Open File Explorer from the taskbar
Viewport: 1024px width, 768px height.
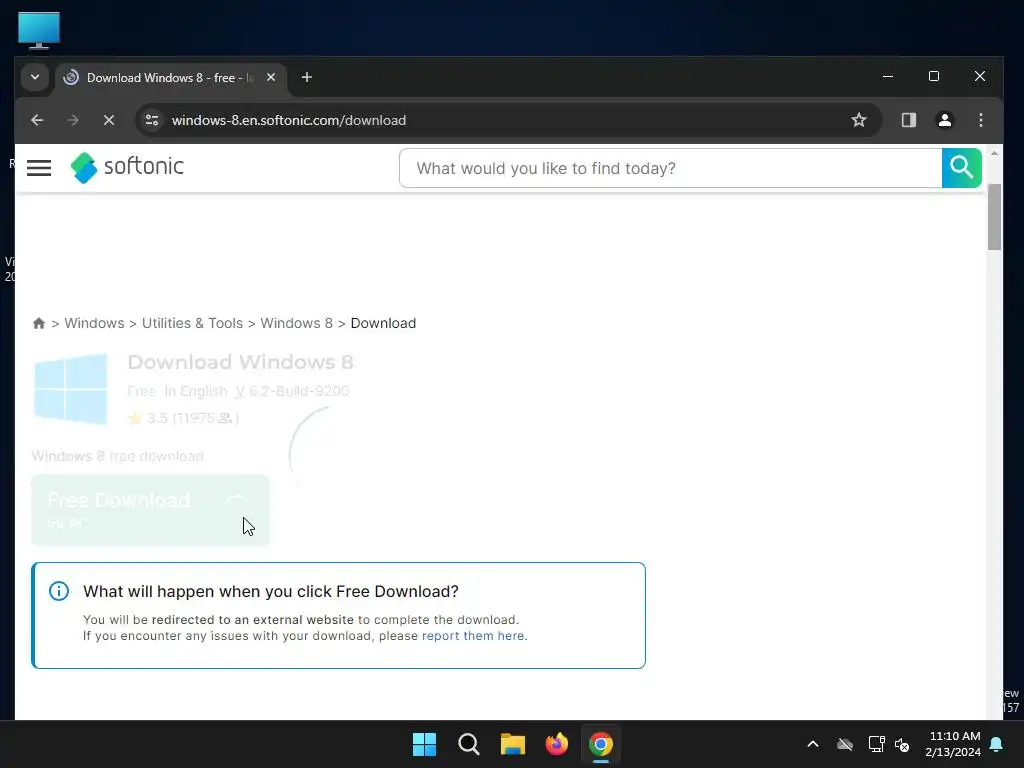(x=513, y=744)
